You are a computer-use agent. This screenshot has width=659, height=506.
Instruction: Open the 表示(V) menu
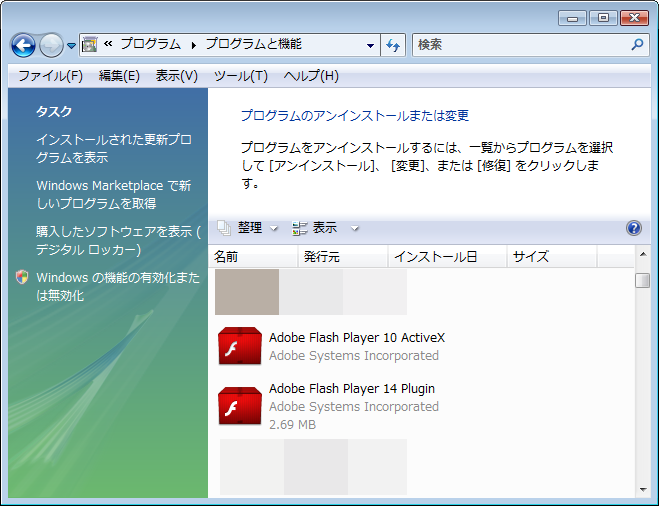point(177,76)
